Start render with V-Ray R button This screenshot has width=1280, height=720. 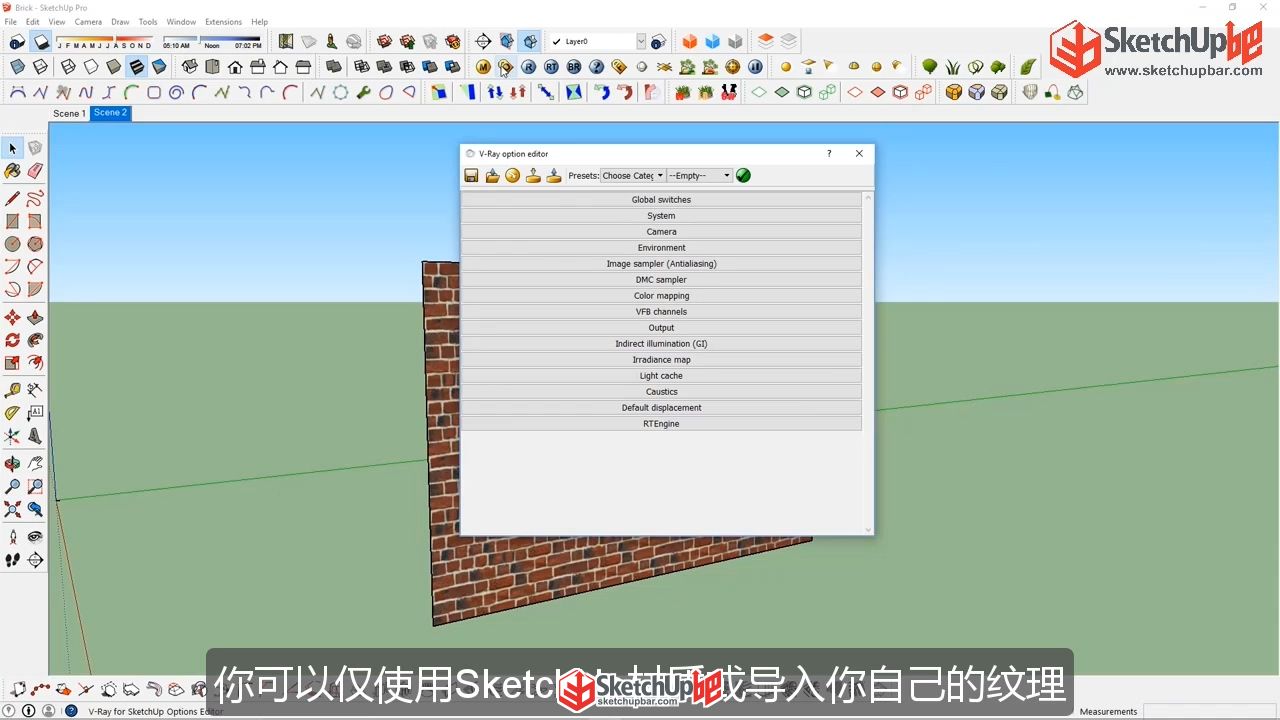[x=528, y=67]
